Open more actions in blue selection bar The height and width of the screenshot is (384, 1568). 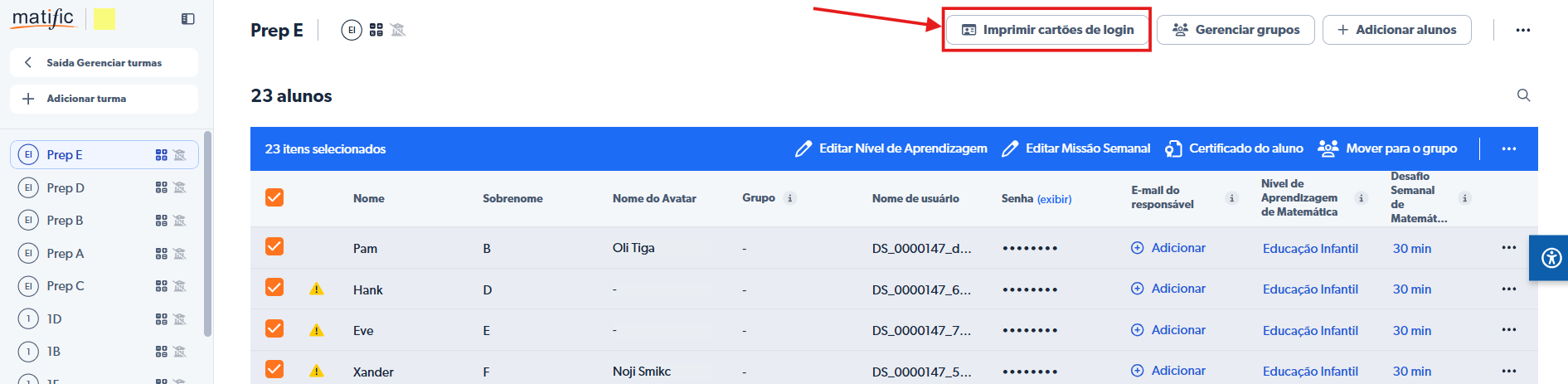pyautogui.click(x=1508, y=149)
